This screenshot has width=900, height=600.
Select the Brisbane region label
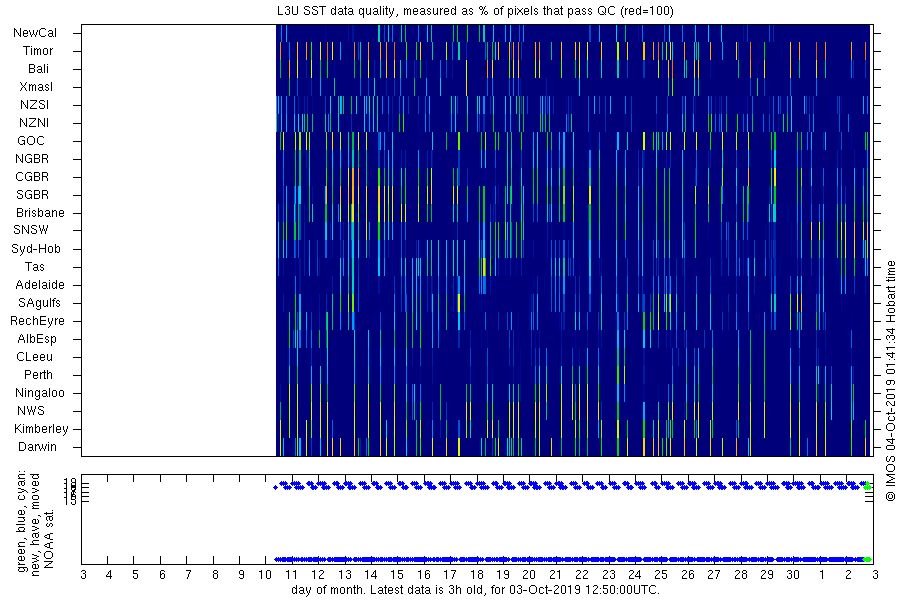(40, 213)
